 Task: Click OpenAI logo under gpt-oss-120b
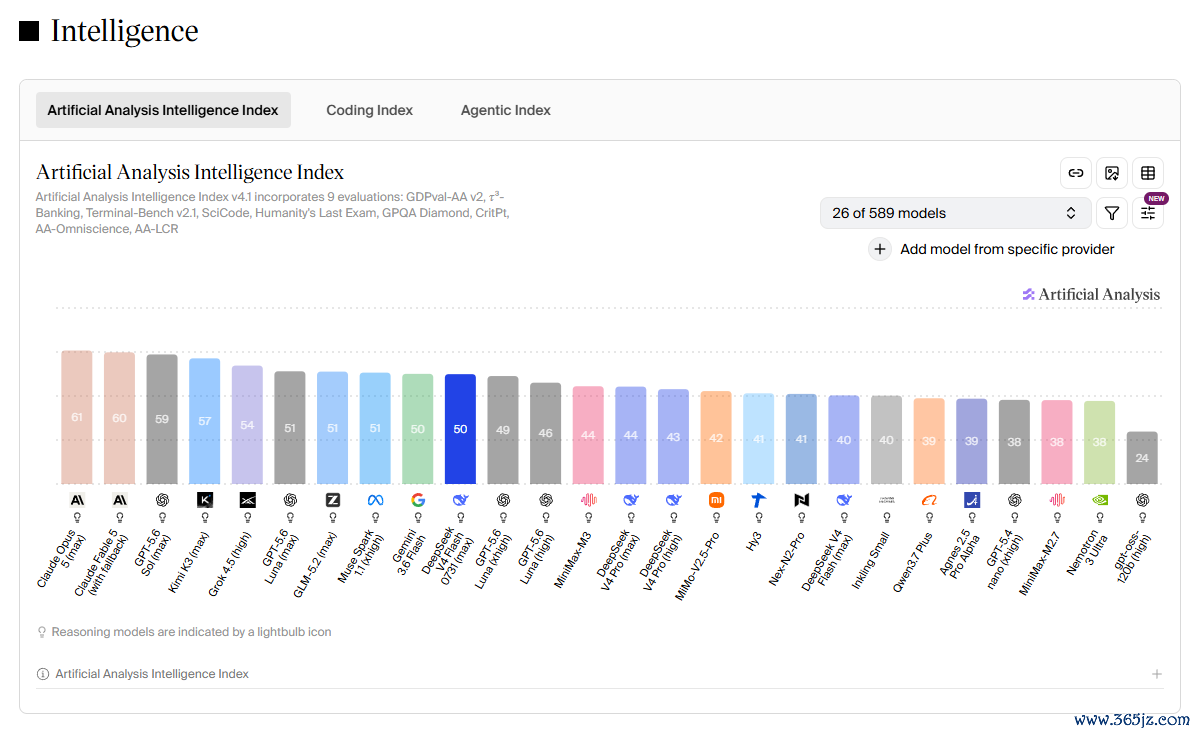1142,500
